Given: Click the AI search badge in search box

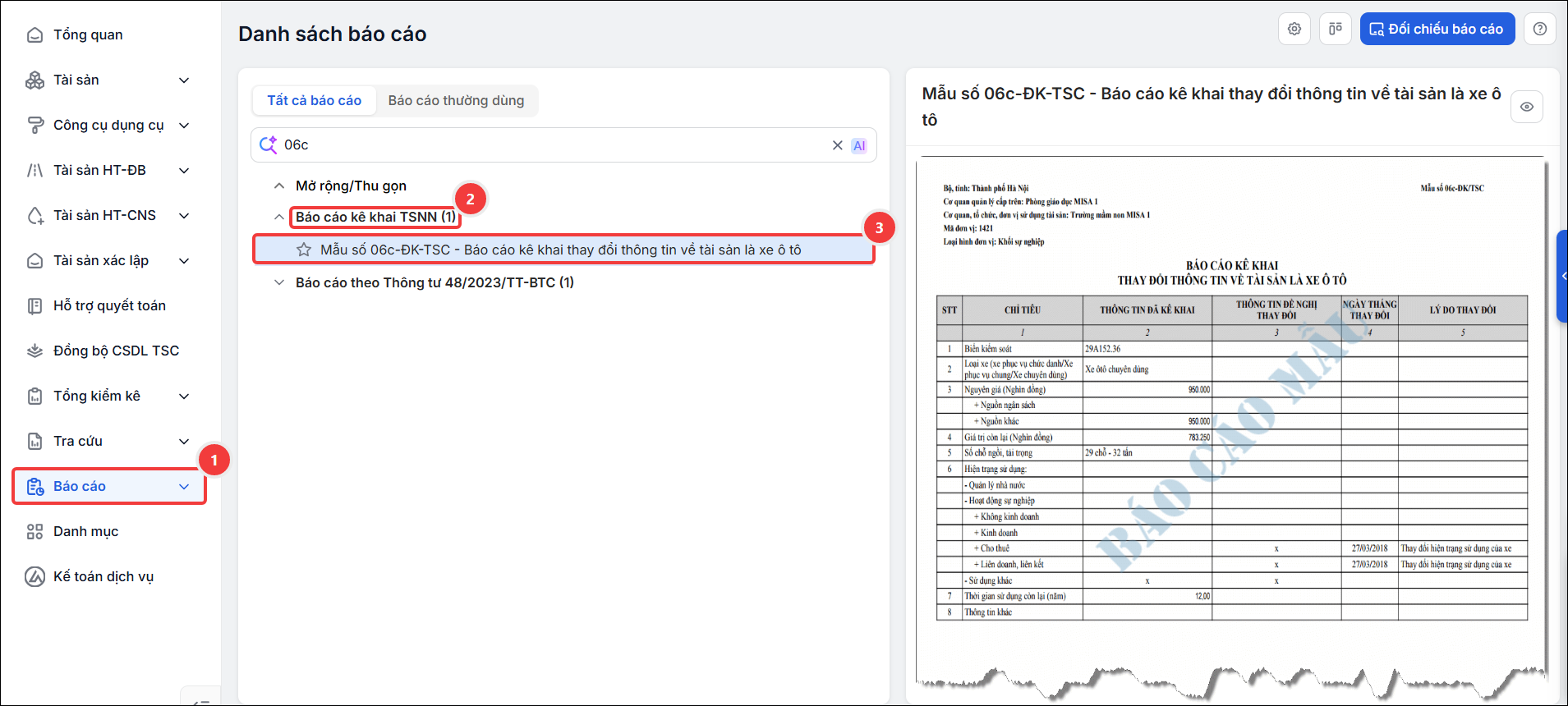Looking at the screenshot, I should [x=859, y=145].
